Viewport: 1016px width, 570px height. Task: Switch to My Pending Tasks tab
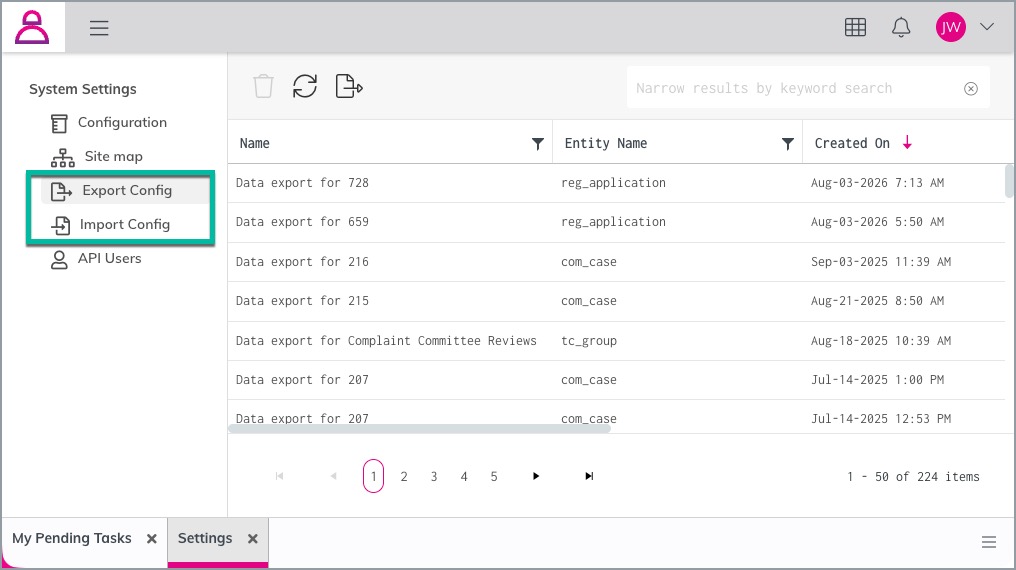(72, 538)
